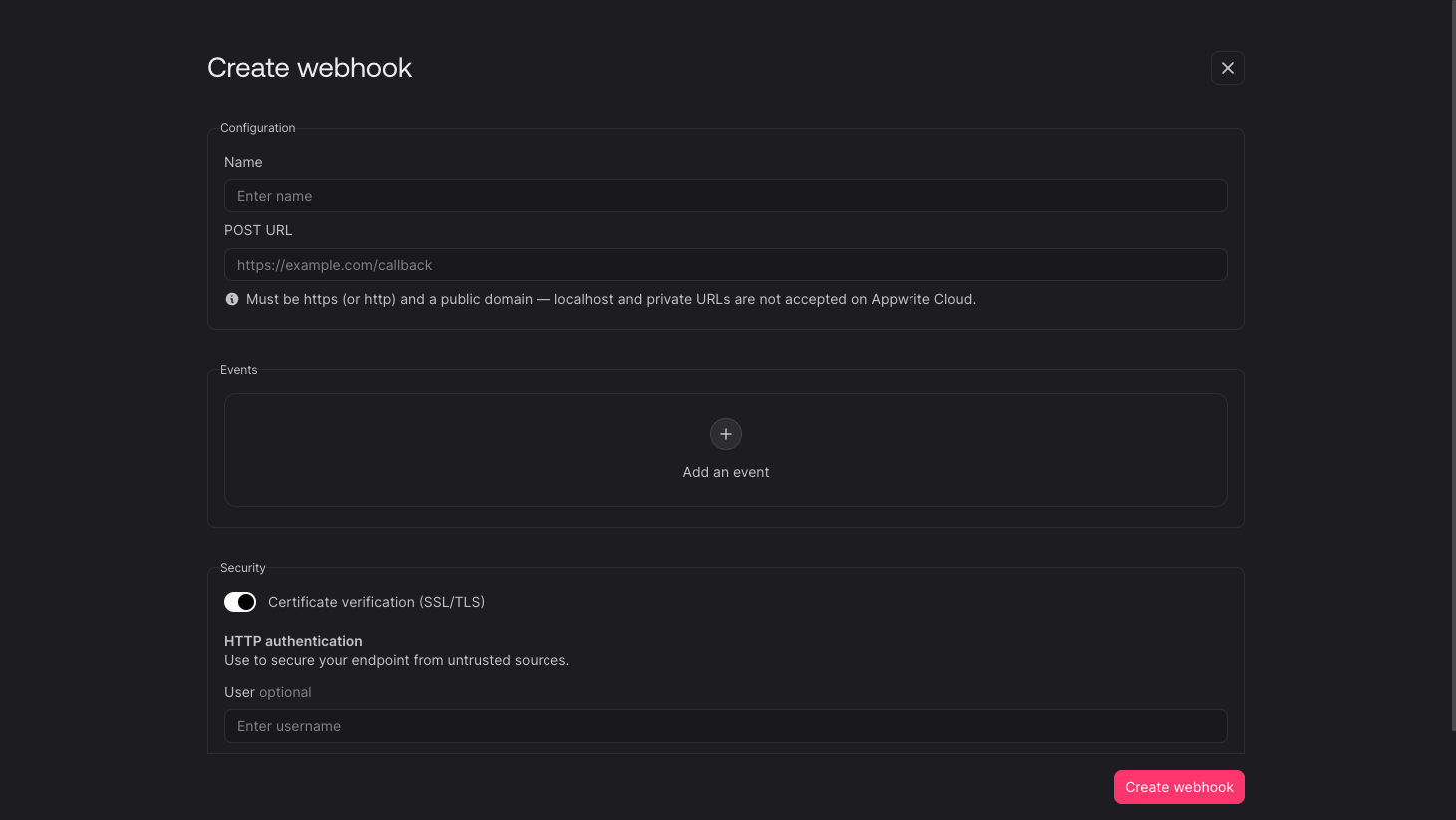Viewport: 1456px width, 820px height.
Task: Click the X icon to dismiss the dialog
Action: click(x=1227, y=68)
